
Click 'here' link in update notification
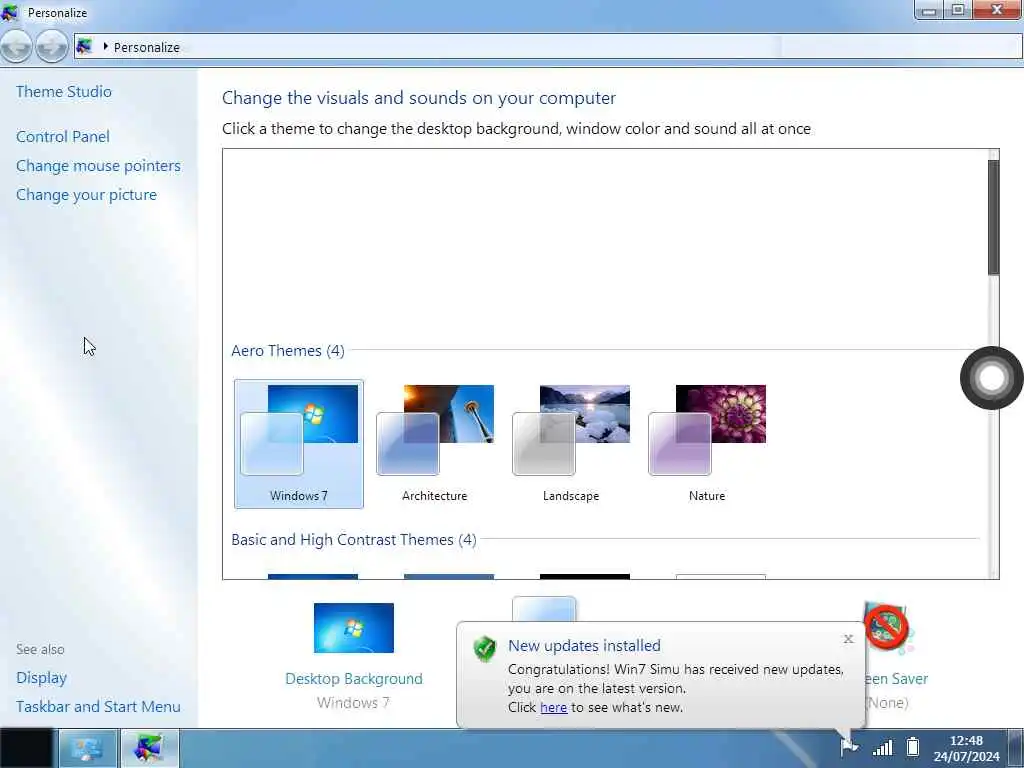[x=554, y=707]
